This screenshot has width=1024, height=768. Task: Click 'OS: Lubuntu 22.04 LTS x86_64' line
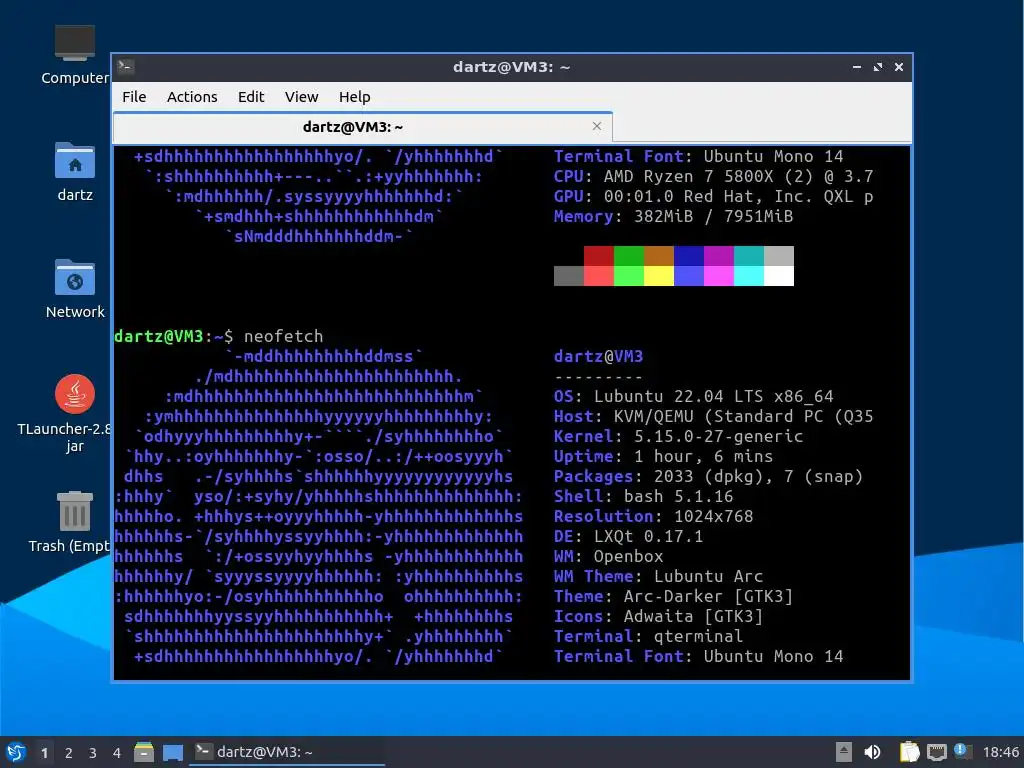694,396
